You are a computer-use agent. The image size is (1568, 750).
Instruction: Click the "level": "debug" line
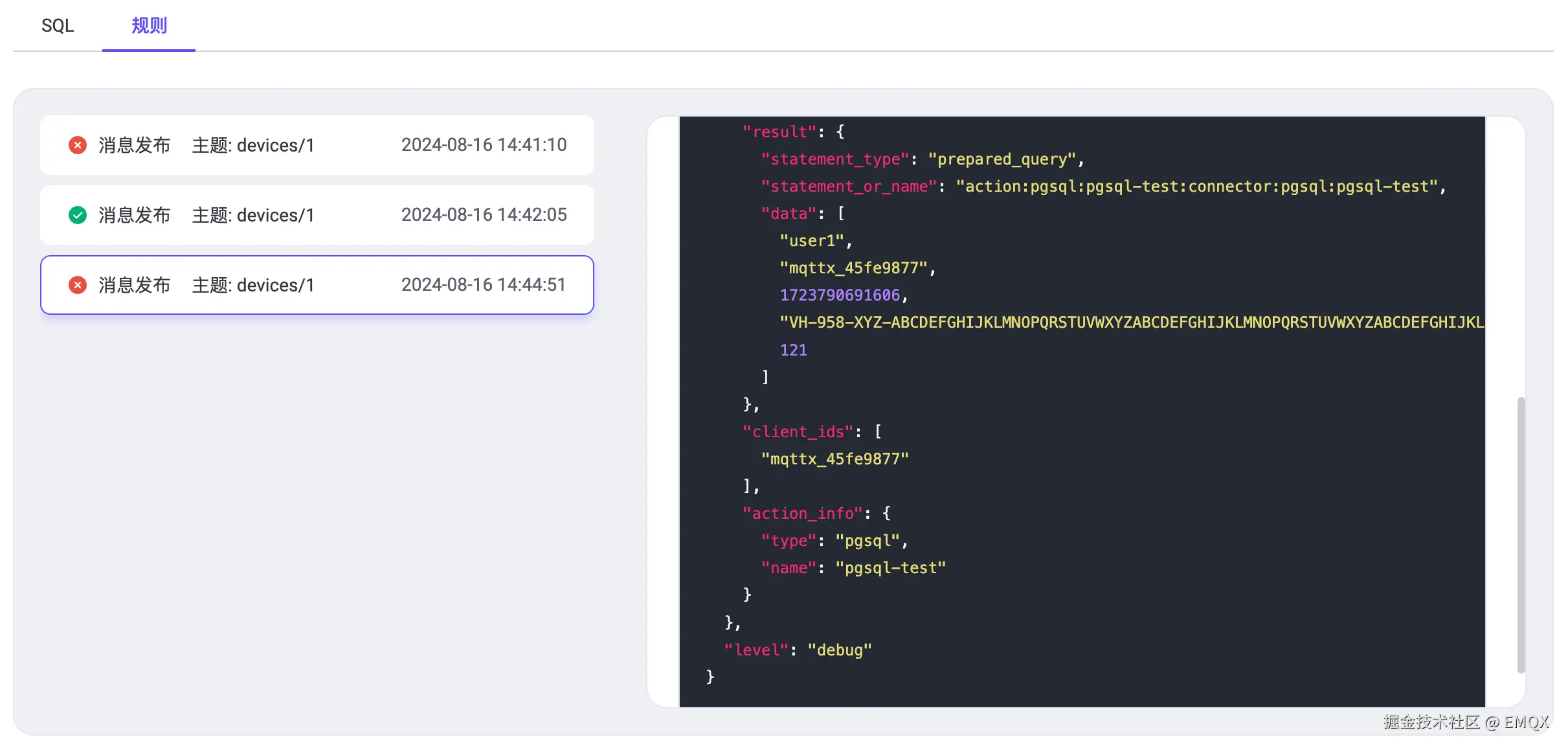tap(798, 650)
